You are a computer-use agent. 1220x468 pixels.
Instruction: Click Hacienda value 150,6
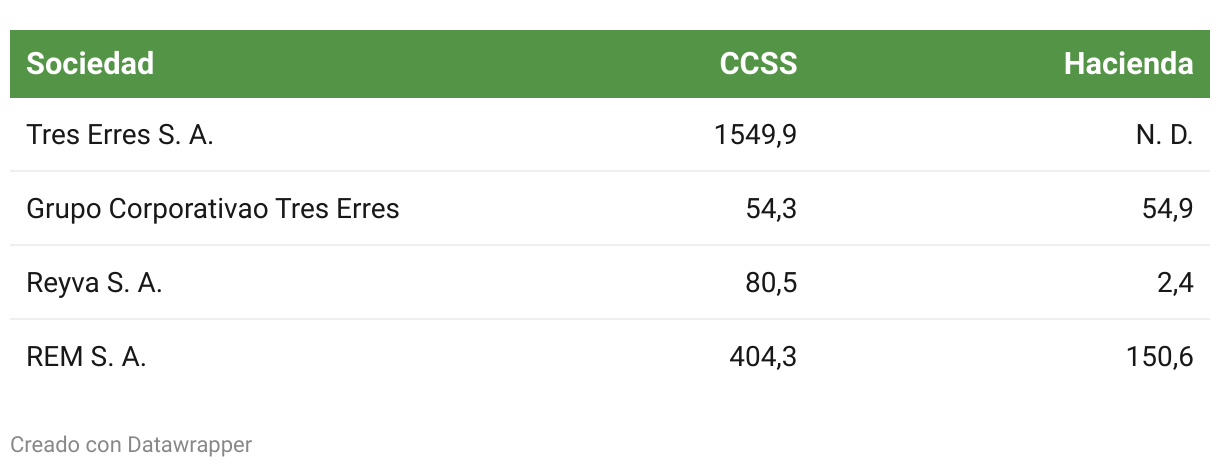[x=1160, y=357]
